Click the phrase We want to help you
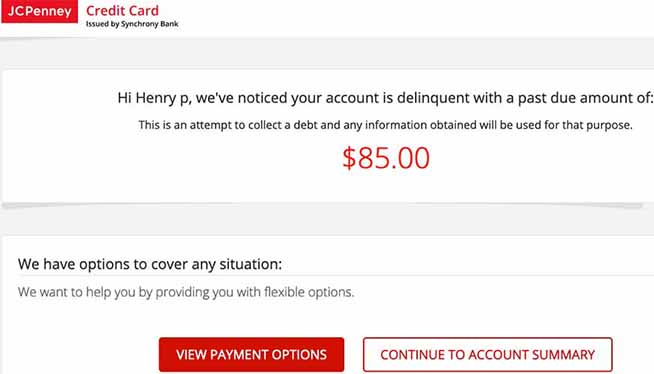This screenshot has width=654, height=374. click(x=64, y=292)
